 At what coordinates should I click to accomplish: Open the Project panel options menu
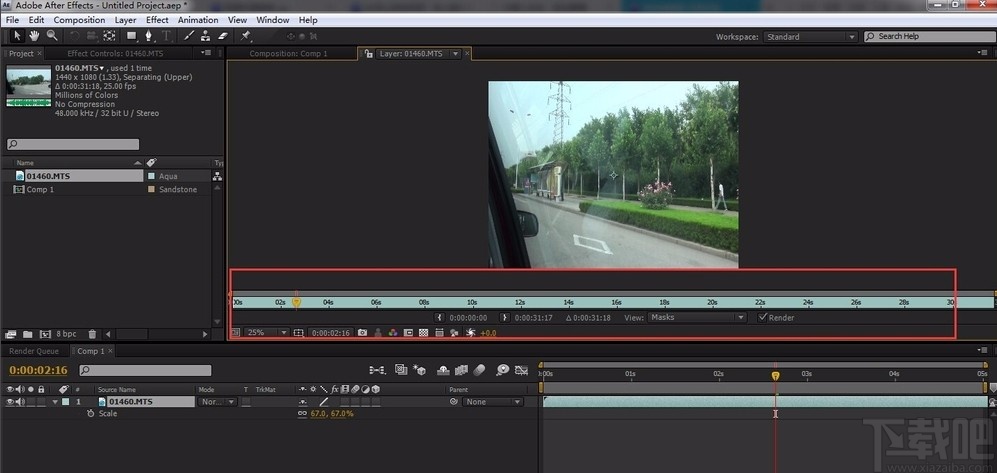point(206,53)
